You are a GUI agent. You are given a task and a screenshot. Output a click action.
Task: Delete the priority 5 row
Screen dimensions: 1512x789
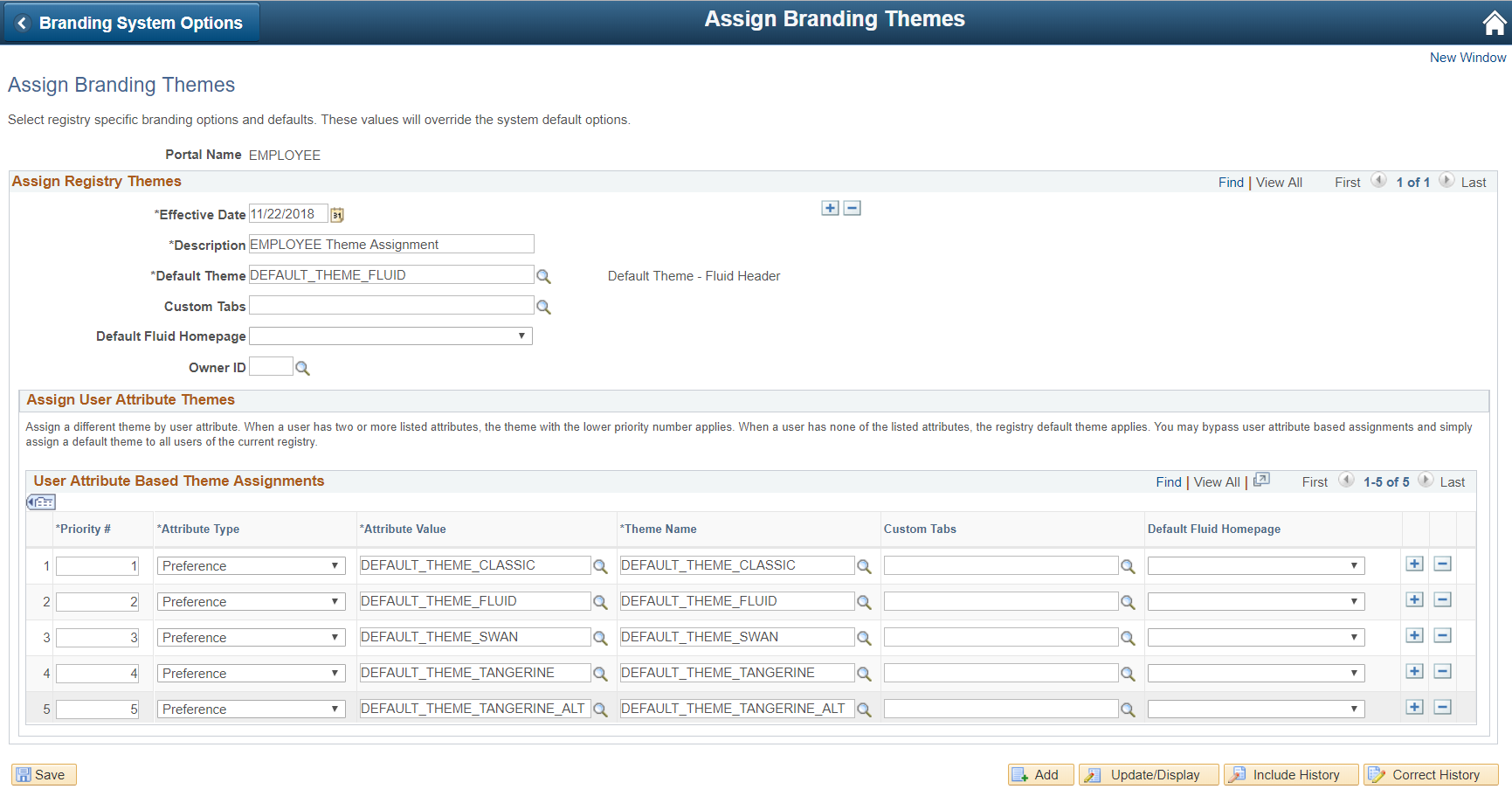tap(1443, 707)
